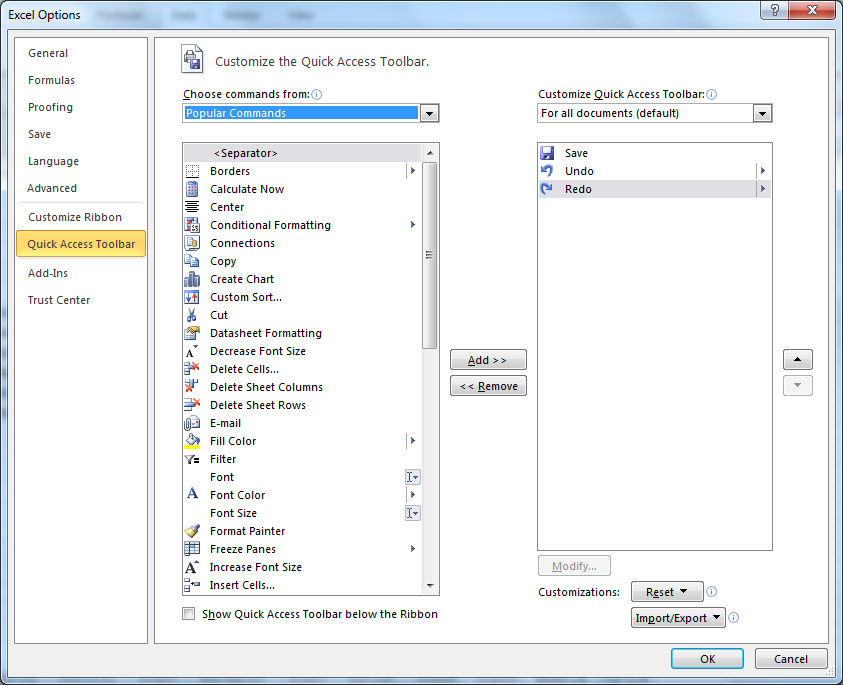Open the Trust Center category
The width and height of the screenshot is (843, 685).
coord(59,300)
